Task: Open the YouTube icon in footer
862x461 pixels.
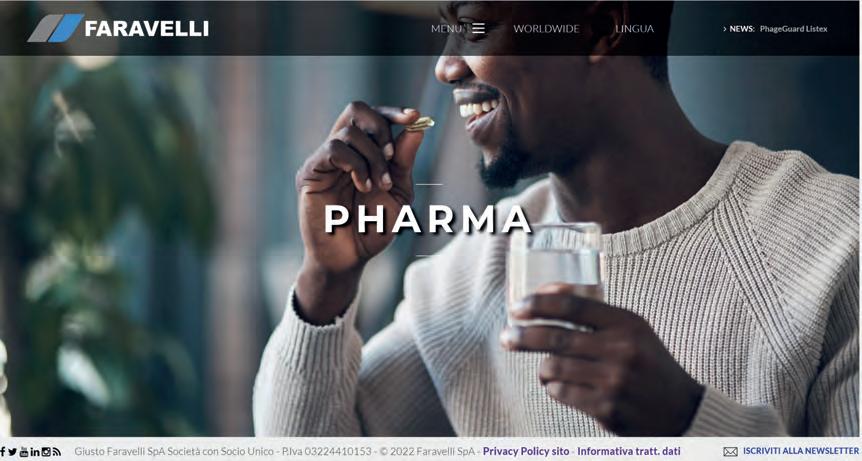Action: pyautogui.click(x=24, y=452)
